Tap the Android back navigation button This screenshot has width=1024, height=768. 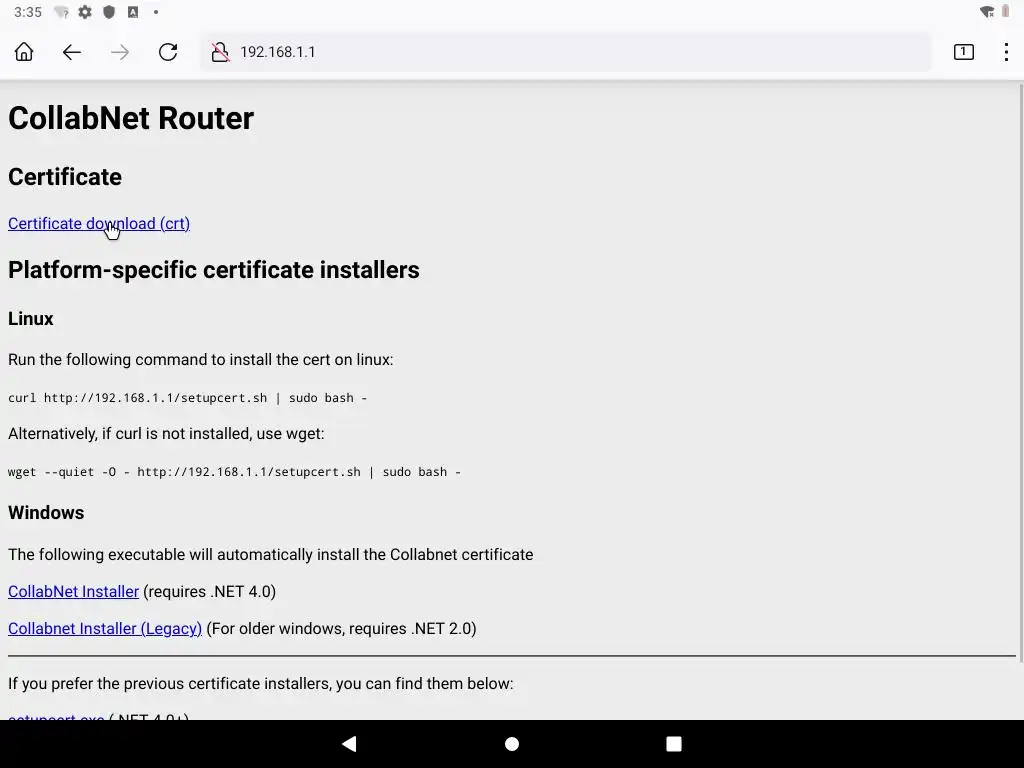pyautogui.click(x=349, y=743)
